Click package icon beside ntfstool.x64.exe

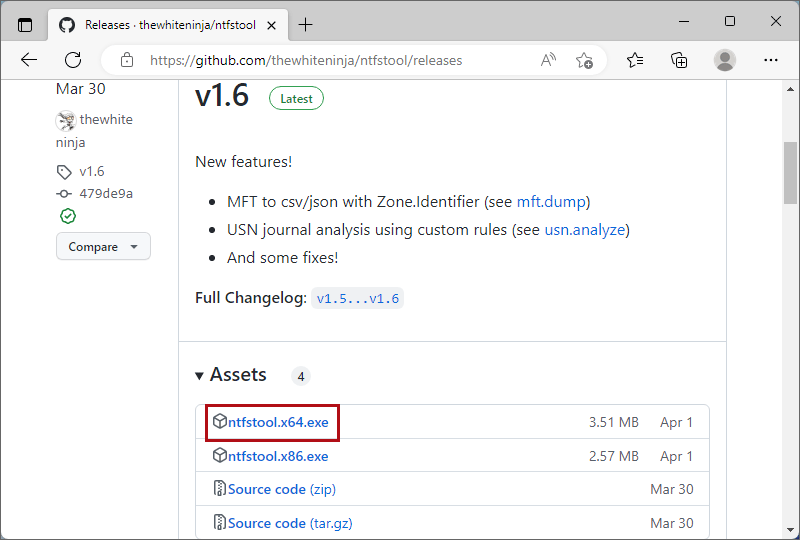[219, 422]
